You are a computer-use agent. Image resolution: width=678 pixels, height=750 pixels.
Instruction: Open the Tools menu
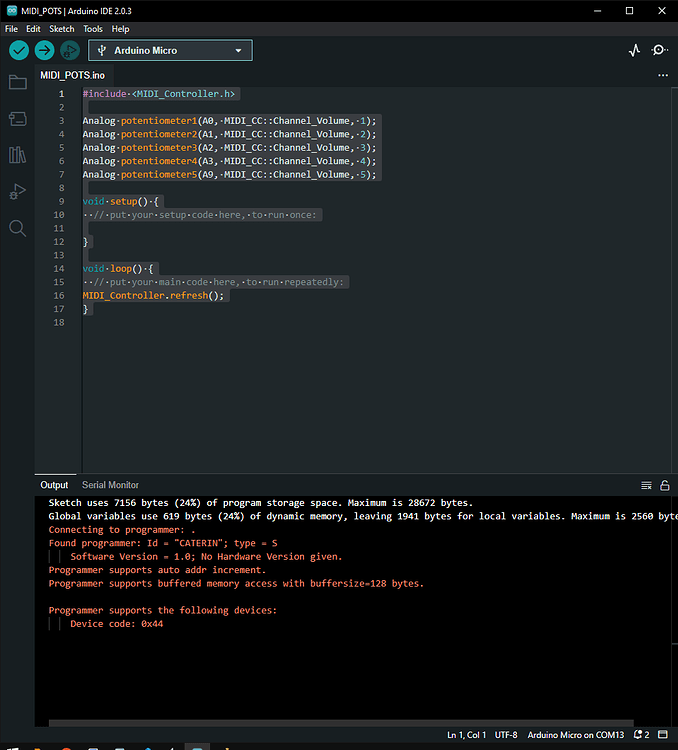93,29
